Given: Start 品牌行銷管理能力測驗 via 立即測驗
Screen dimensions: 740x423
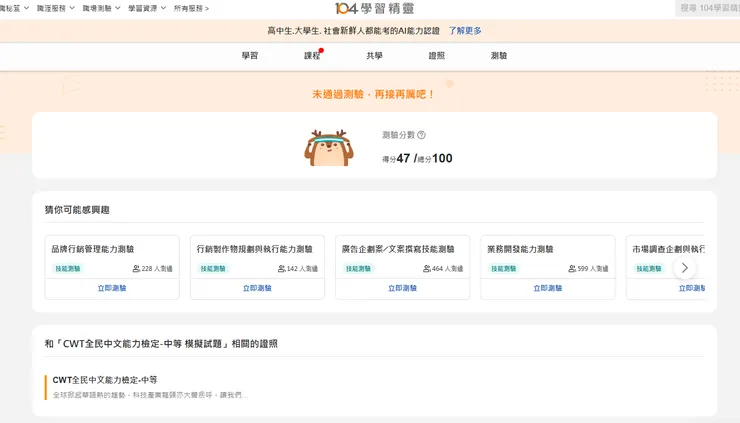Looking at the screenshot, I should tap(112, 288).
